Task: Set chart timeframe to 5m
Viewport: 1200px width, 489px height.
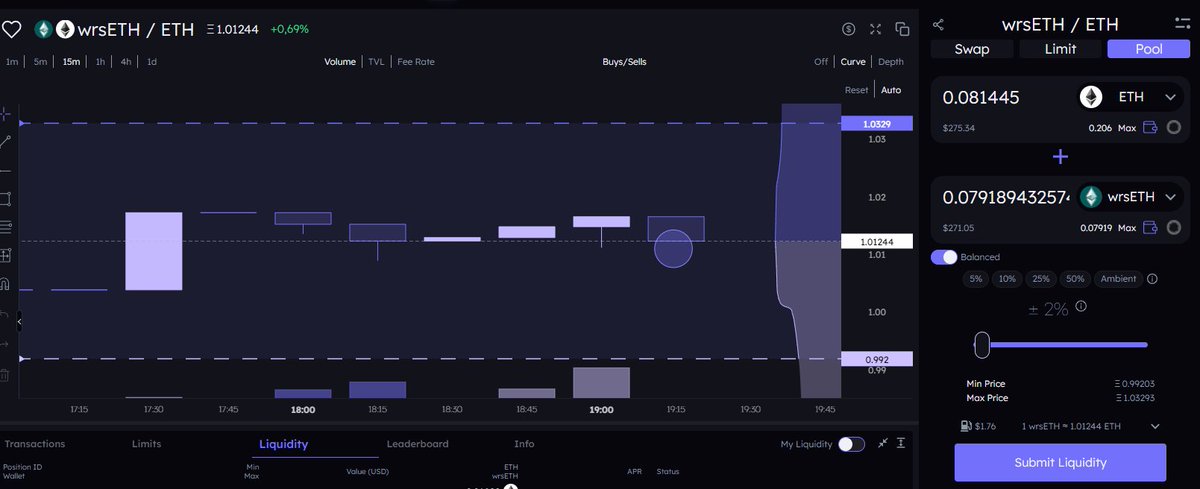Action: 40,62
